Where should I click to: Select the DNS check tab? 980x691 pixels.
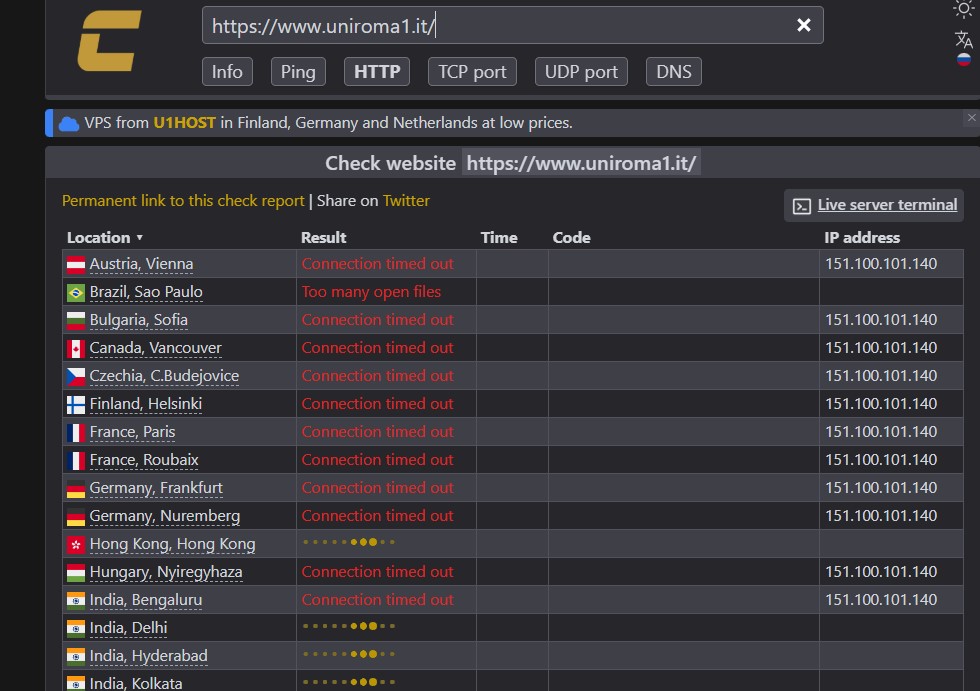[x=673, y=71]
